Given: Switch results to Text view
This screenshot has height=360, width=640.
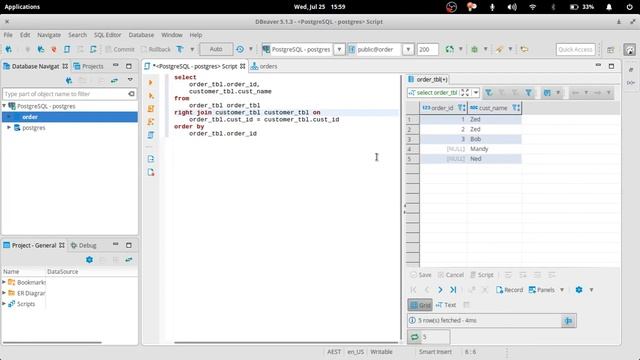Looking at the screenshot, I should coord(446,305).
